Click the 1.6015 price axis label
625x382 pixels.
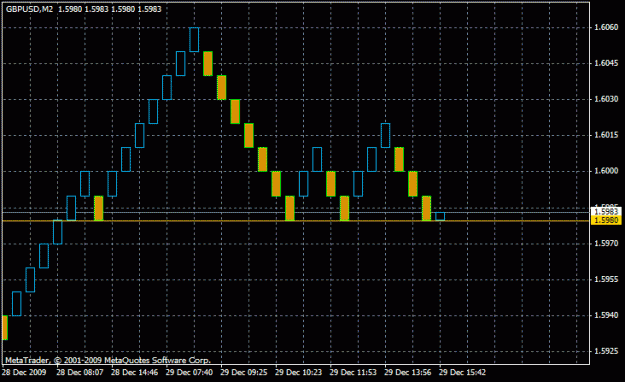point(606,135)
